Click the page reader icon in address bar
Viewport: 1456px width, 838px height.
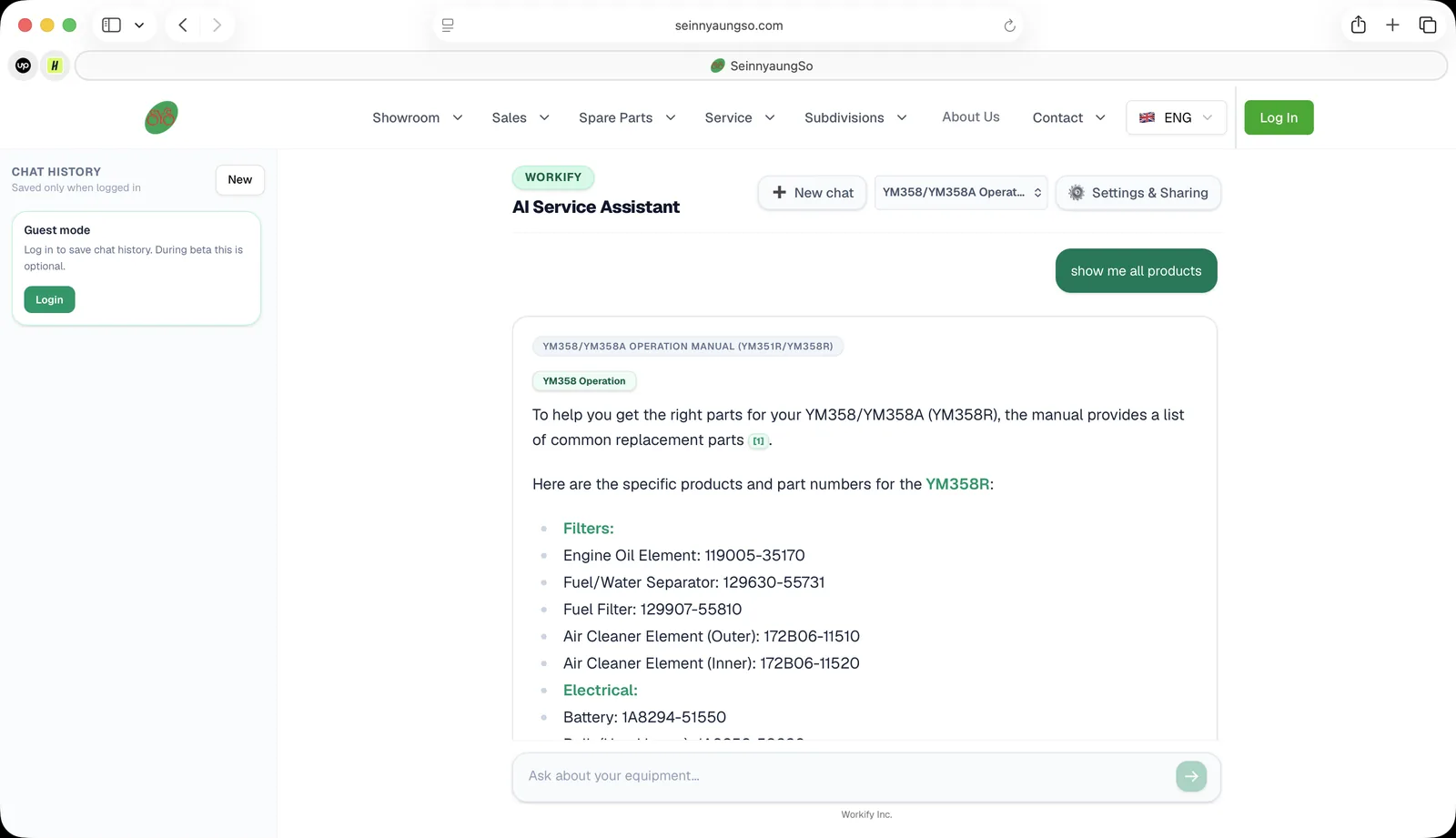(448, 25)
